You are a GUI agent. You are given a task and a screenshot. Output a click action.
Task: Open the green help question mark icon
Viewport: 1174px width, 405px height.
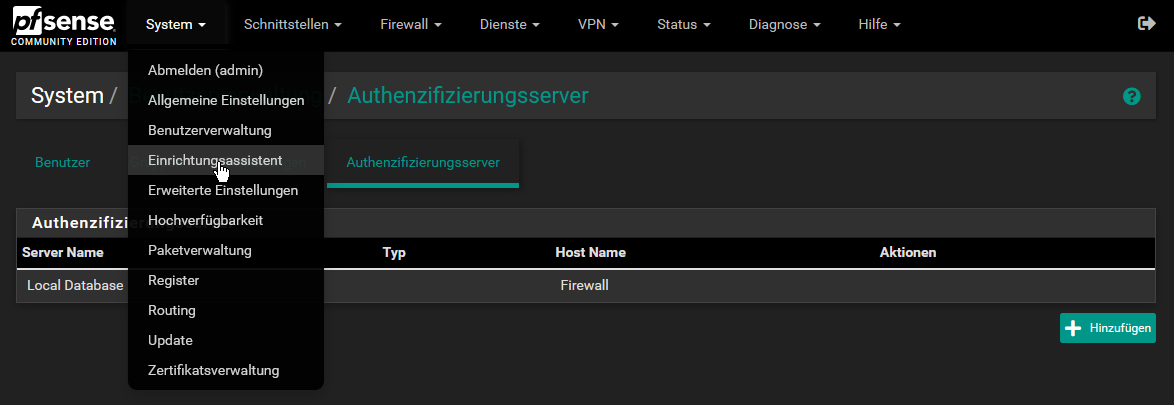(x=1131, y=97)
